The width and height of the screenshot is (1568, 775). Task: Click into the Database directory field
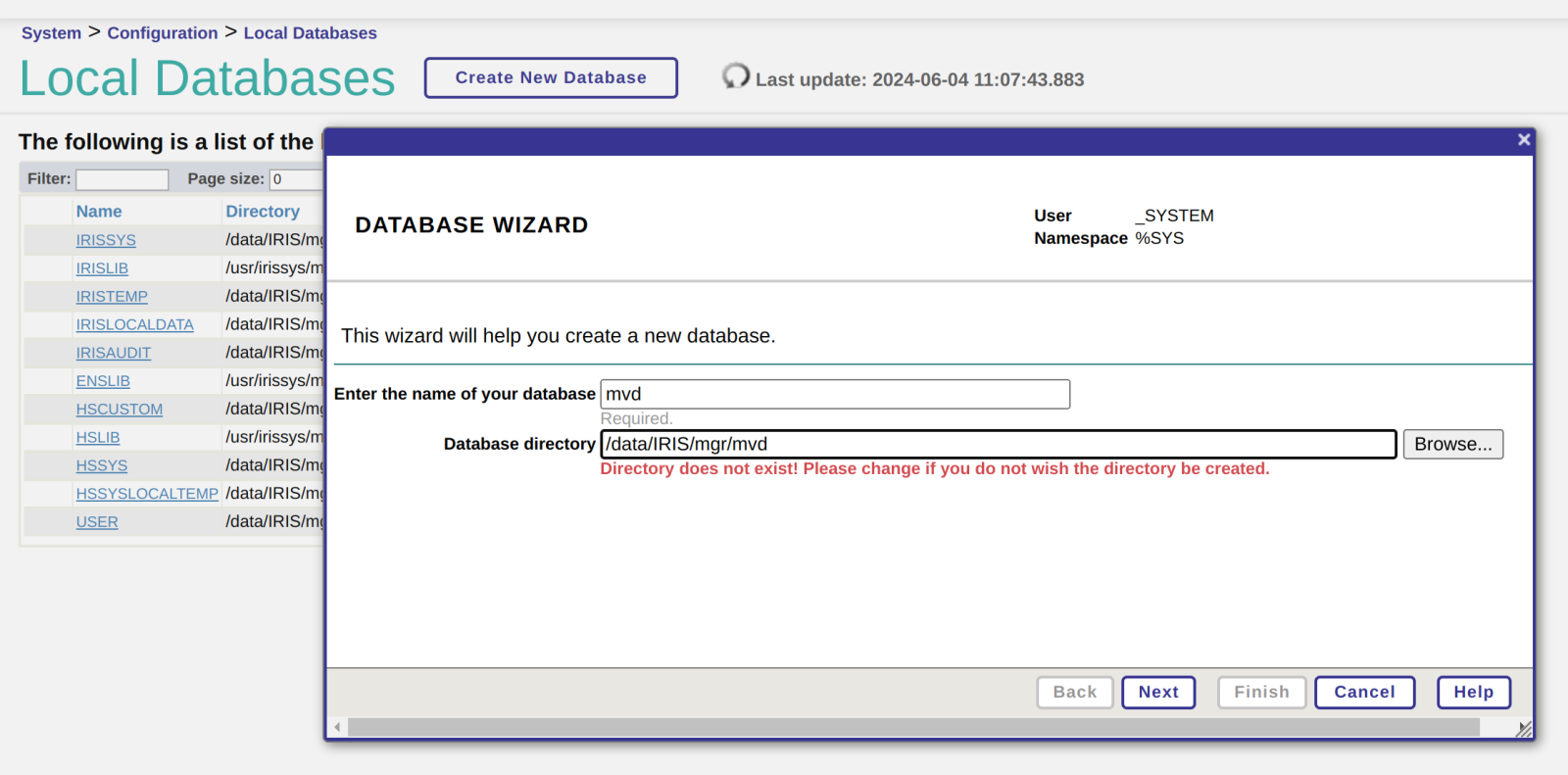pos(998,444)
